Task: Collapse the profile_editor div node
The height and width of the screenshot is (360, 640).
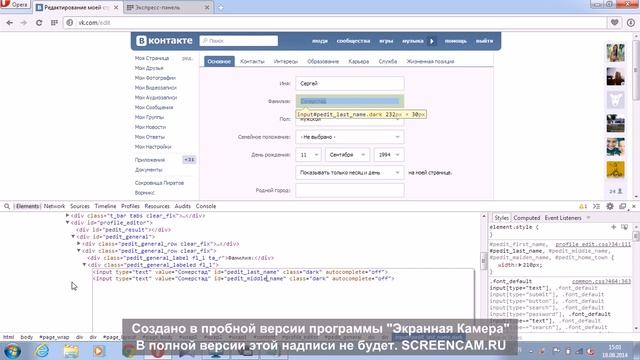Action: pyautogui.click(x=67, y=222)
